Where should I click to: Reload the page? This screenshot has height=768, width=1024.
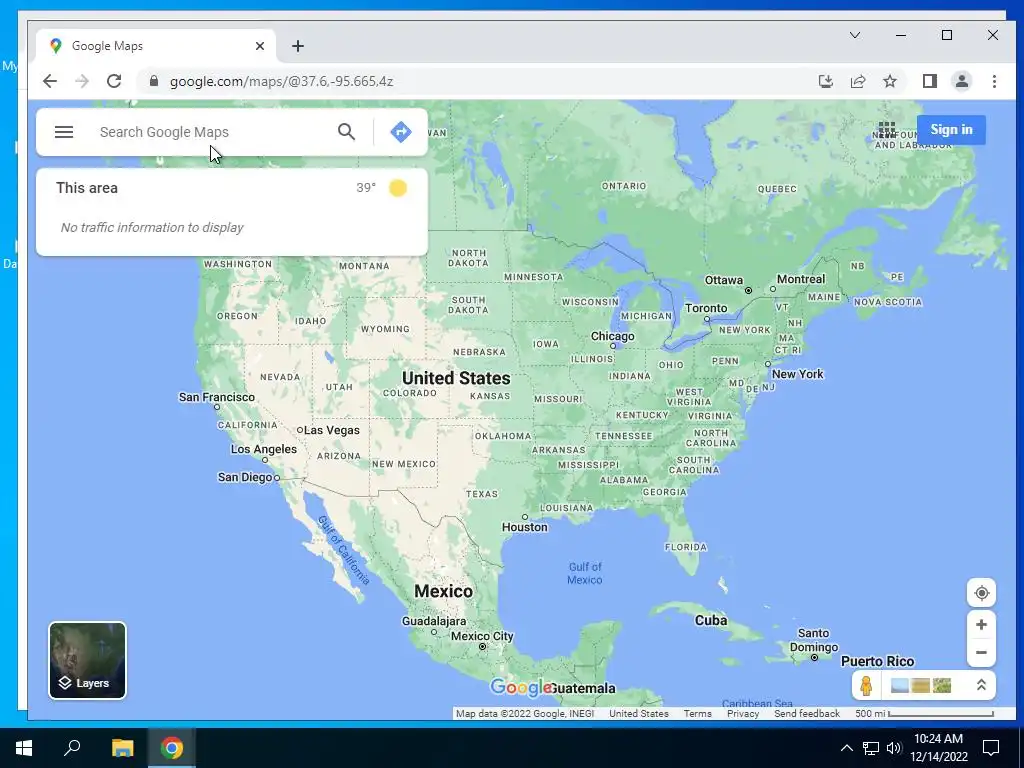click(x=114, y=81)
